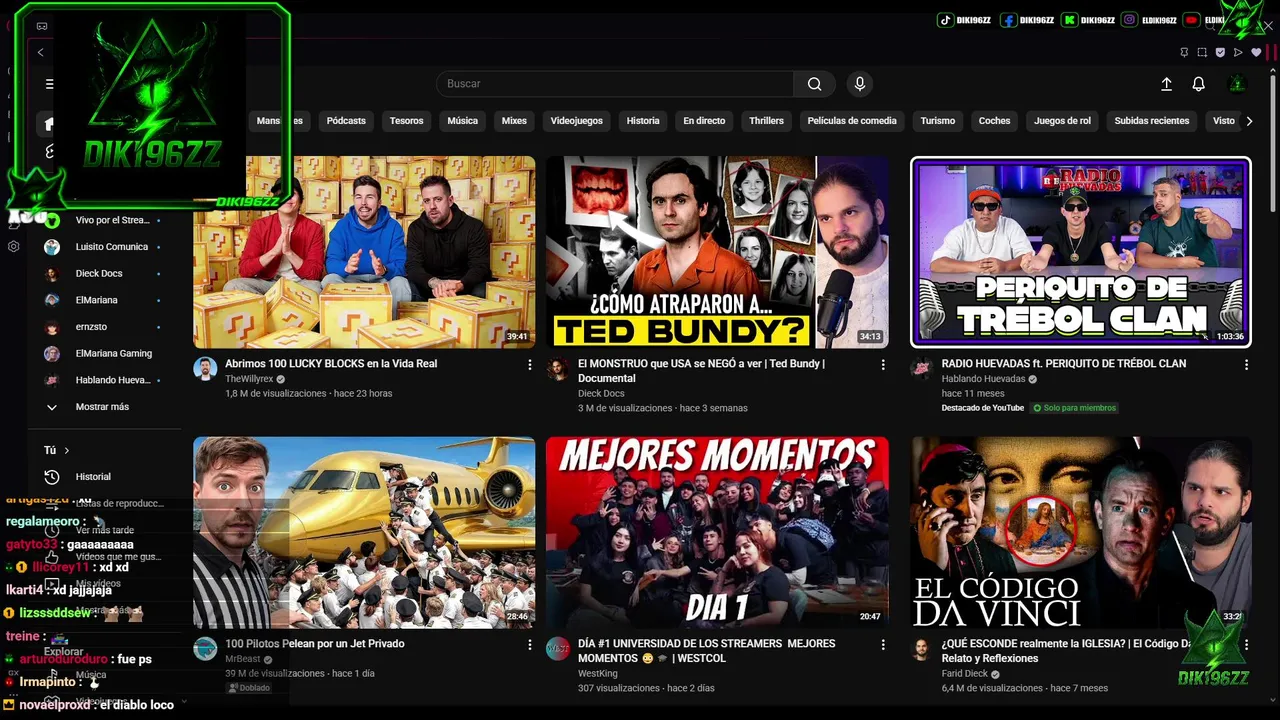This screenshot has width=1280, height=720.
Task: Click into the Buscar search field
Action: click(x=615, y=84)
